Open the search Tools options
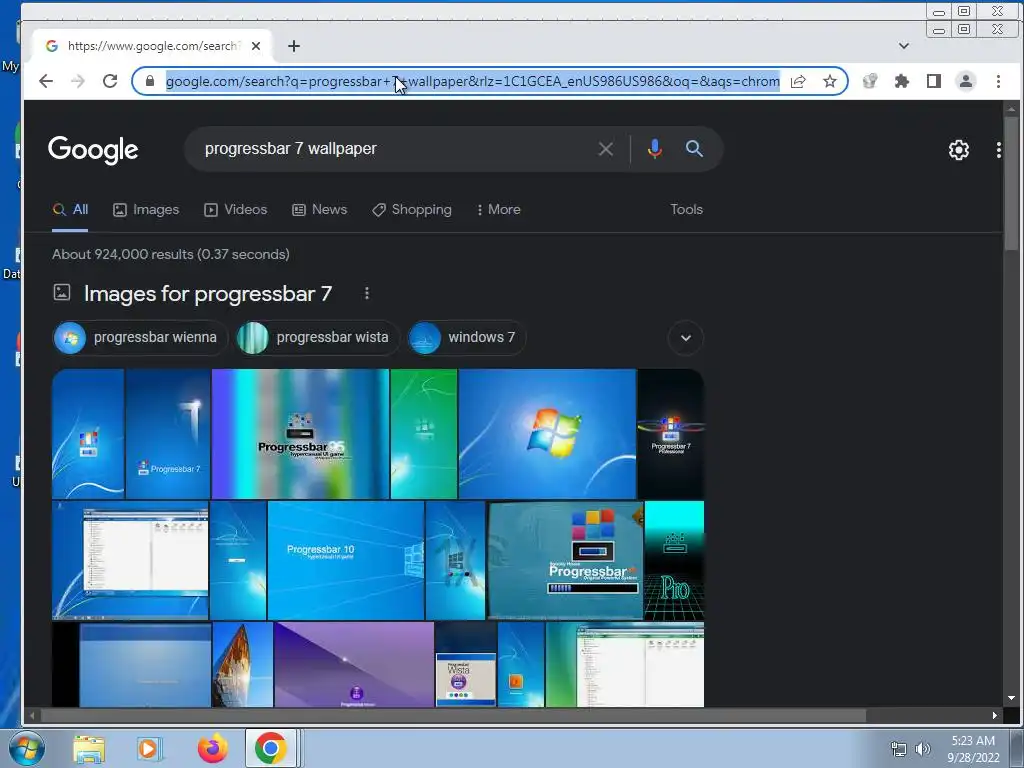Screen dimensions: 1024x768 [x=686, y=210]
